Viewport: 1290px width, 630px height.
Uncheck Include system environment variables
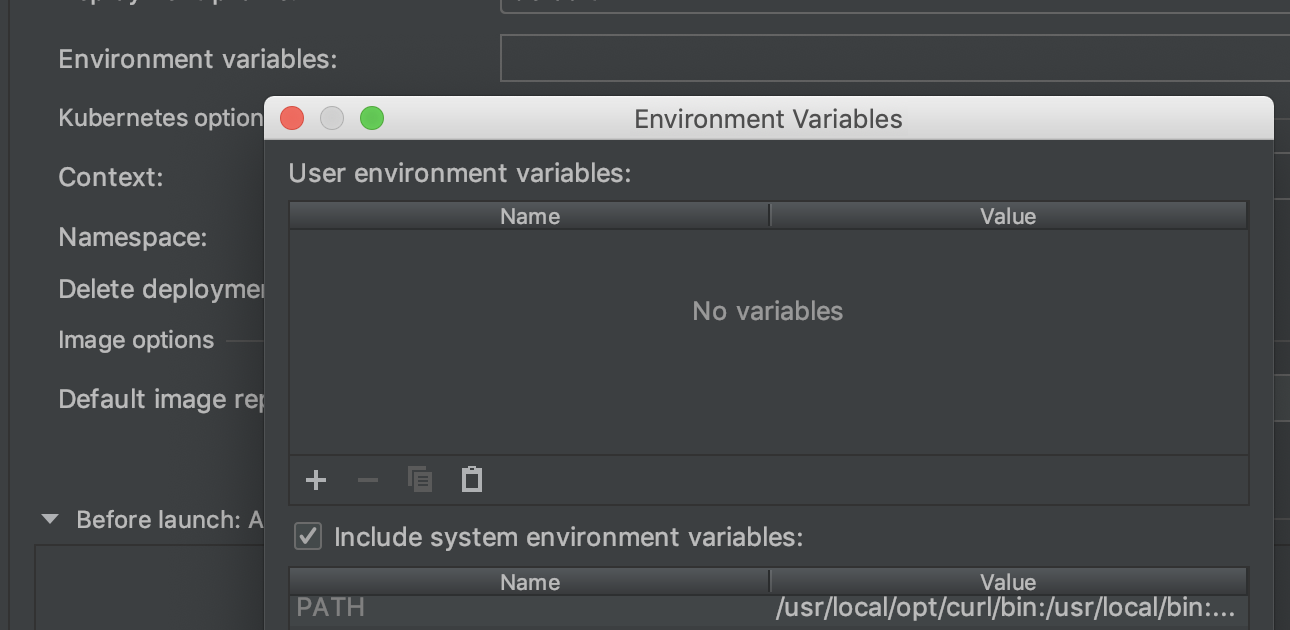pos(307,536)
